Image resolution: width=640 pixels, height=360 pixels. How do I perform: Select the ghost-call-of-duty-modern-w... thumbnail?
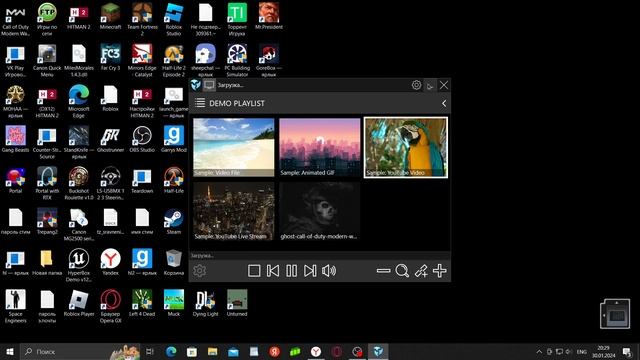[320, 211]
